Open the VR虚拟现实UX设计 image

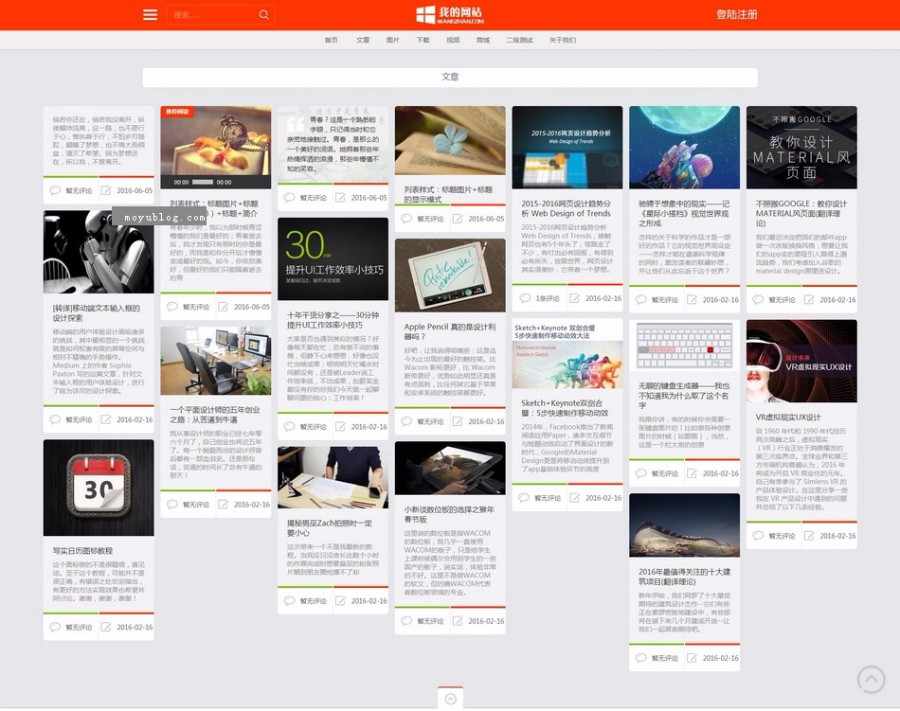tap(802, 361)
